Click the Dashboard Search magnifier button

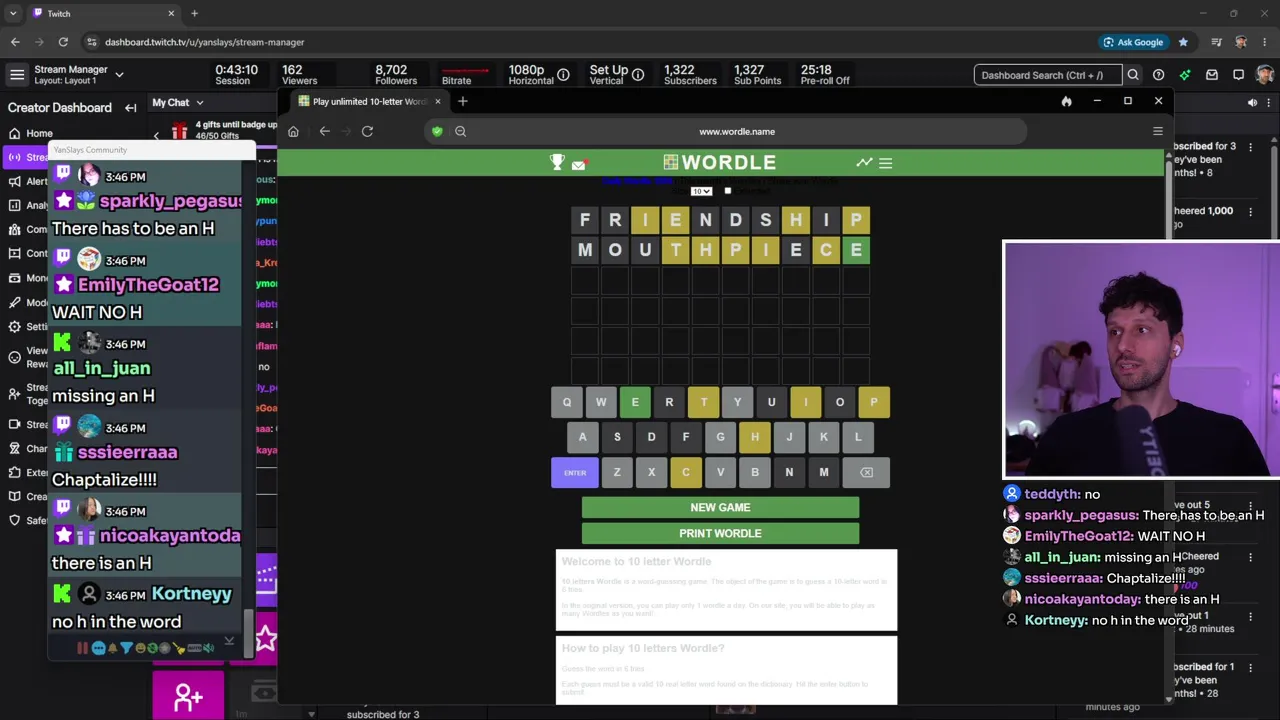[1133, 75]
